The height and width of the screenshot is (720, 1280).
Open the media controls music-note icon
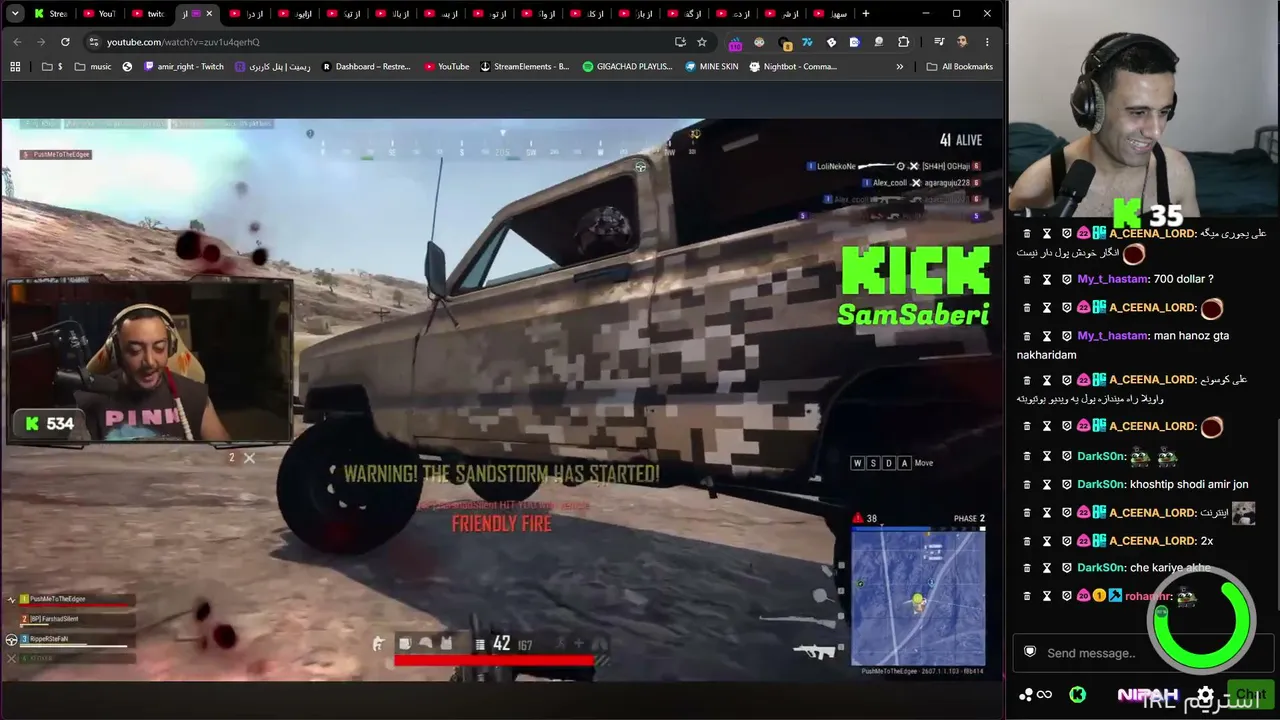point(939,42)
